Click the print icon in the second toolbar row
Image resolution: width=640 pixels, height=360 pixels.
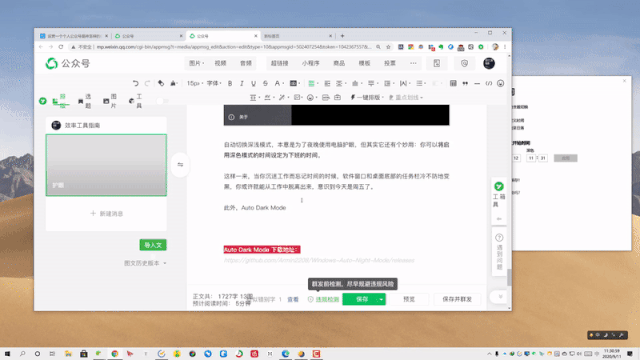(325, 98)
